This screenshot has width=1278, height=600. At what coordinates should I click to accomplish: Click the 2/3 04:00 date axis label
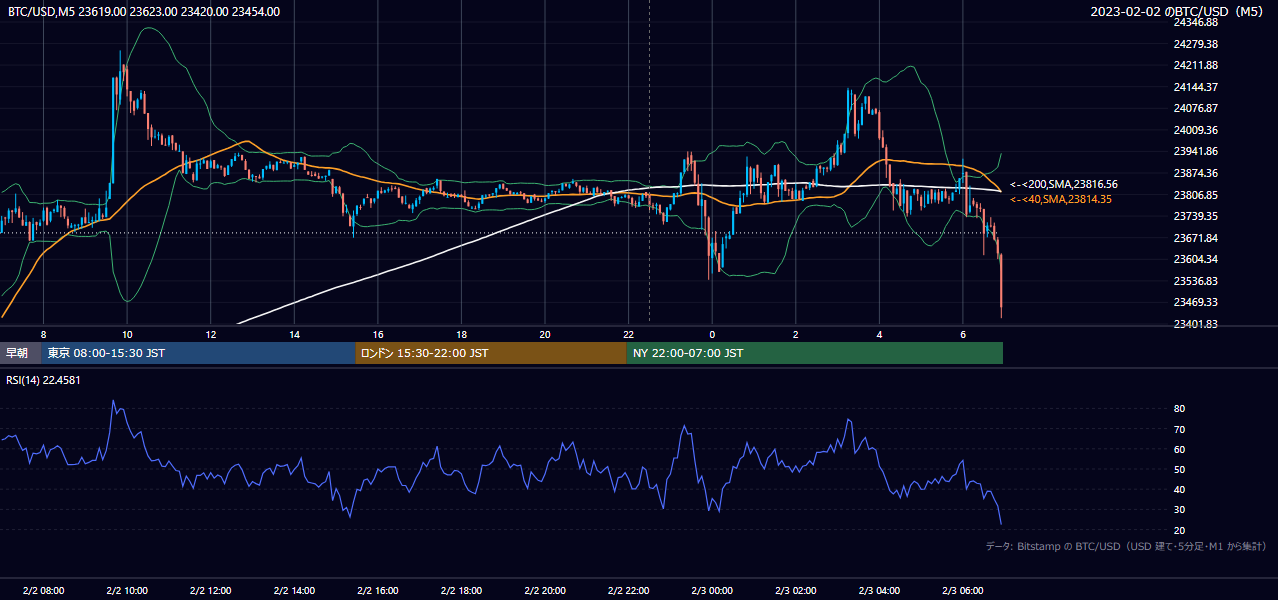tap(879, 591)
